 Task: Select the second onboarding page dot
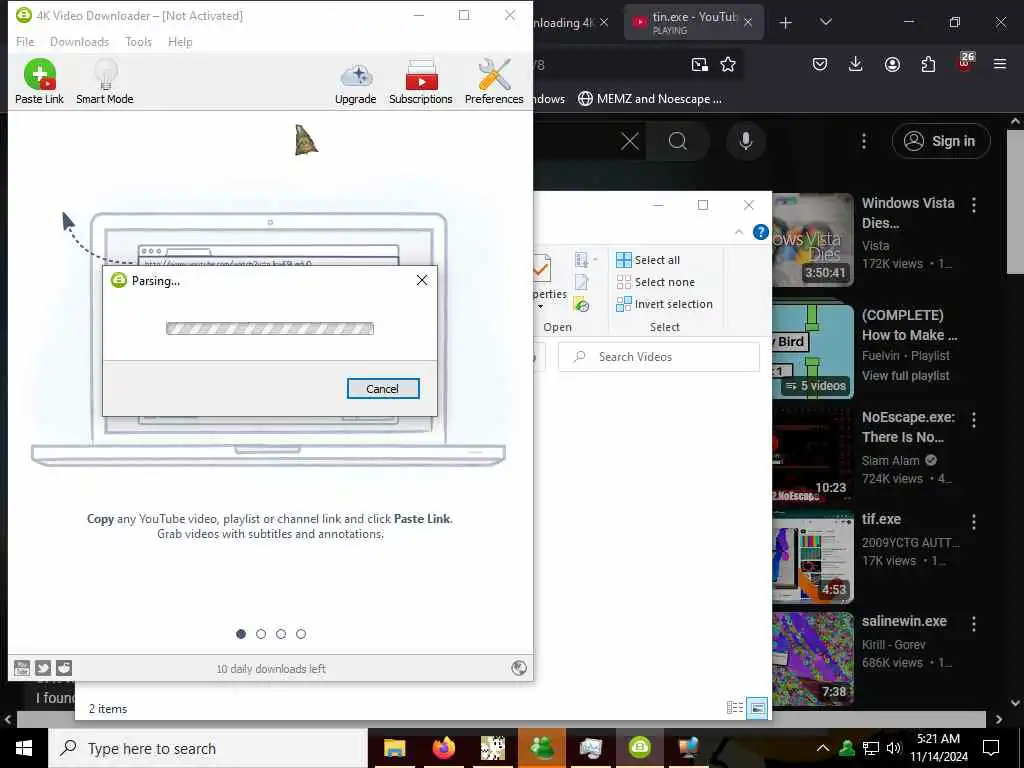click(261, 634)
